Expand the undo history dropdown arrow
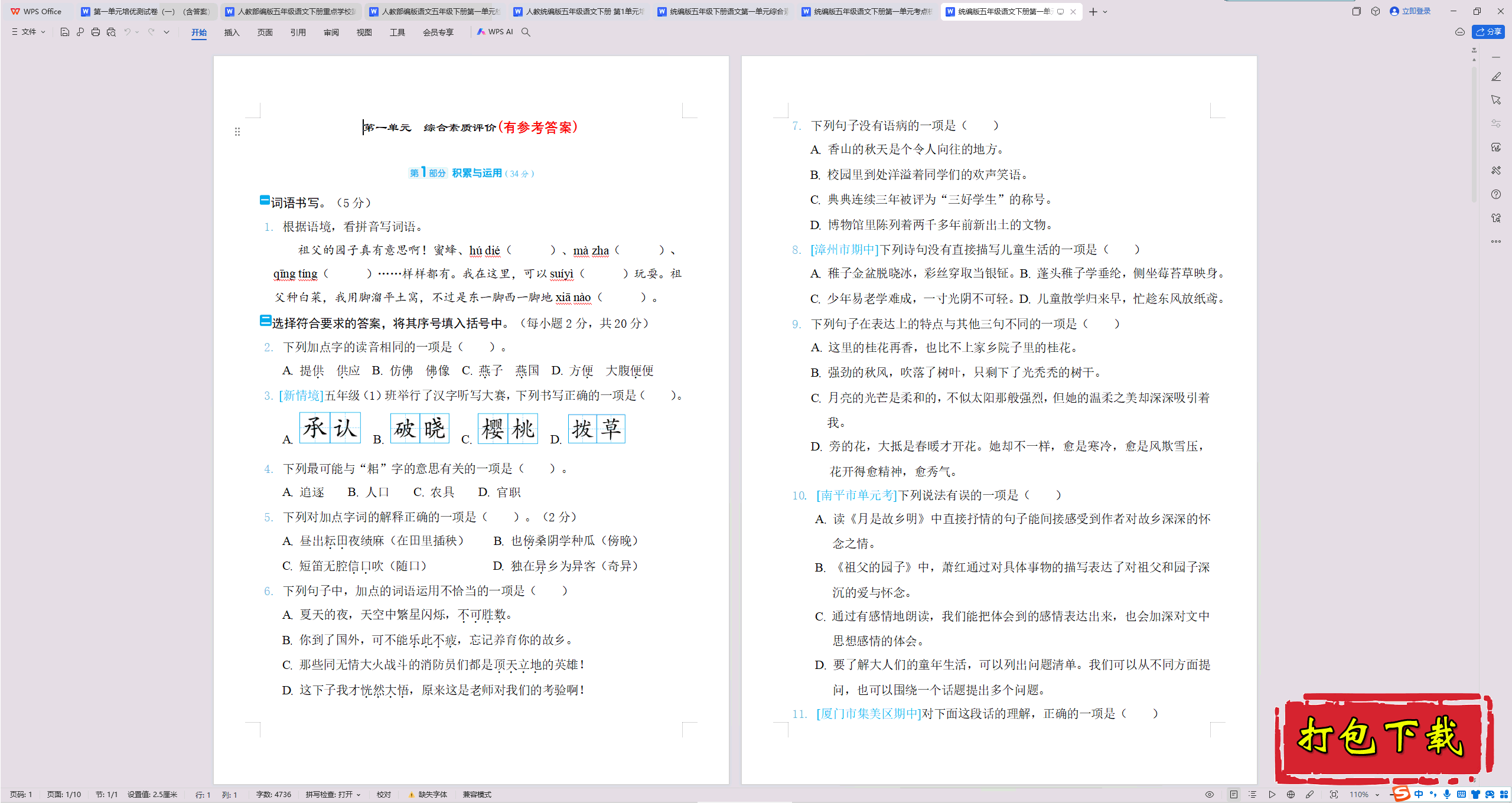The height and width of the screenshot is (803, 1512). tap(138, 32)
